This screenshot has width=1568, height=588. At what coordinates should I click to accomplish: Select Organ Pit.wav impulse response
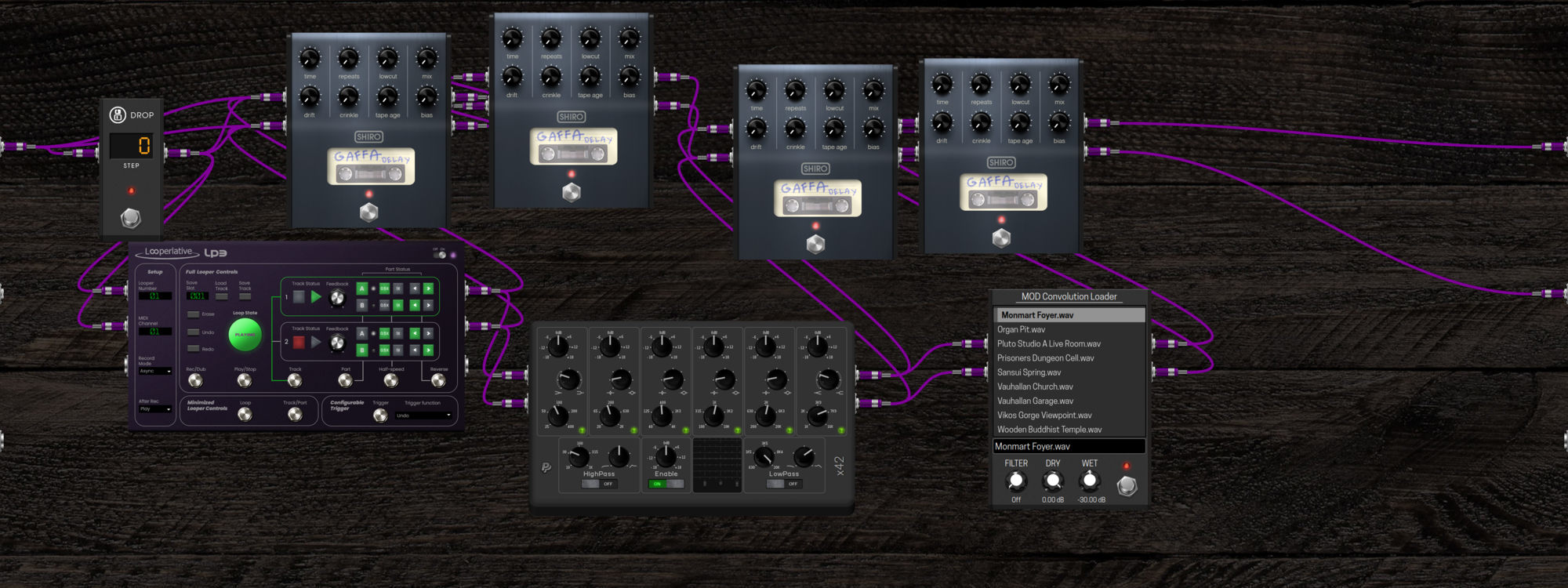point(1069,329)
